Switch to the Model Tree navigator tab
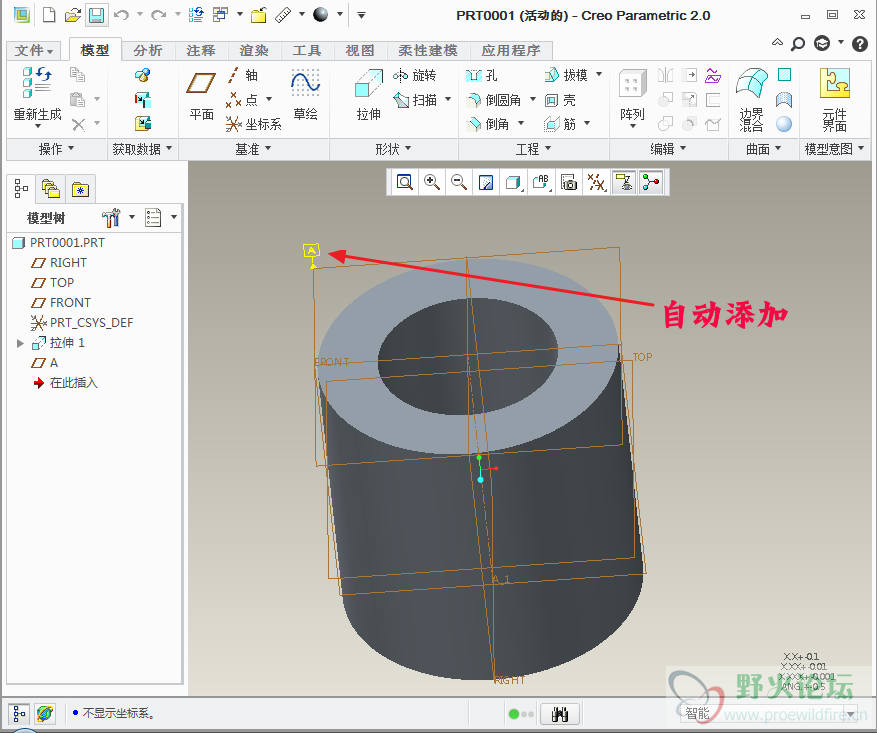Image resolution: width=877 pixels, height=733 pixels. pyautogui.click(x=21, y=188)
